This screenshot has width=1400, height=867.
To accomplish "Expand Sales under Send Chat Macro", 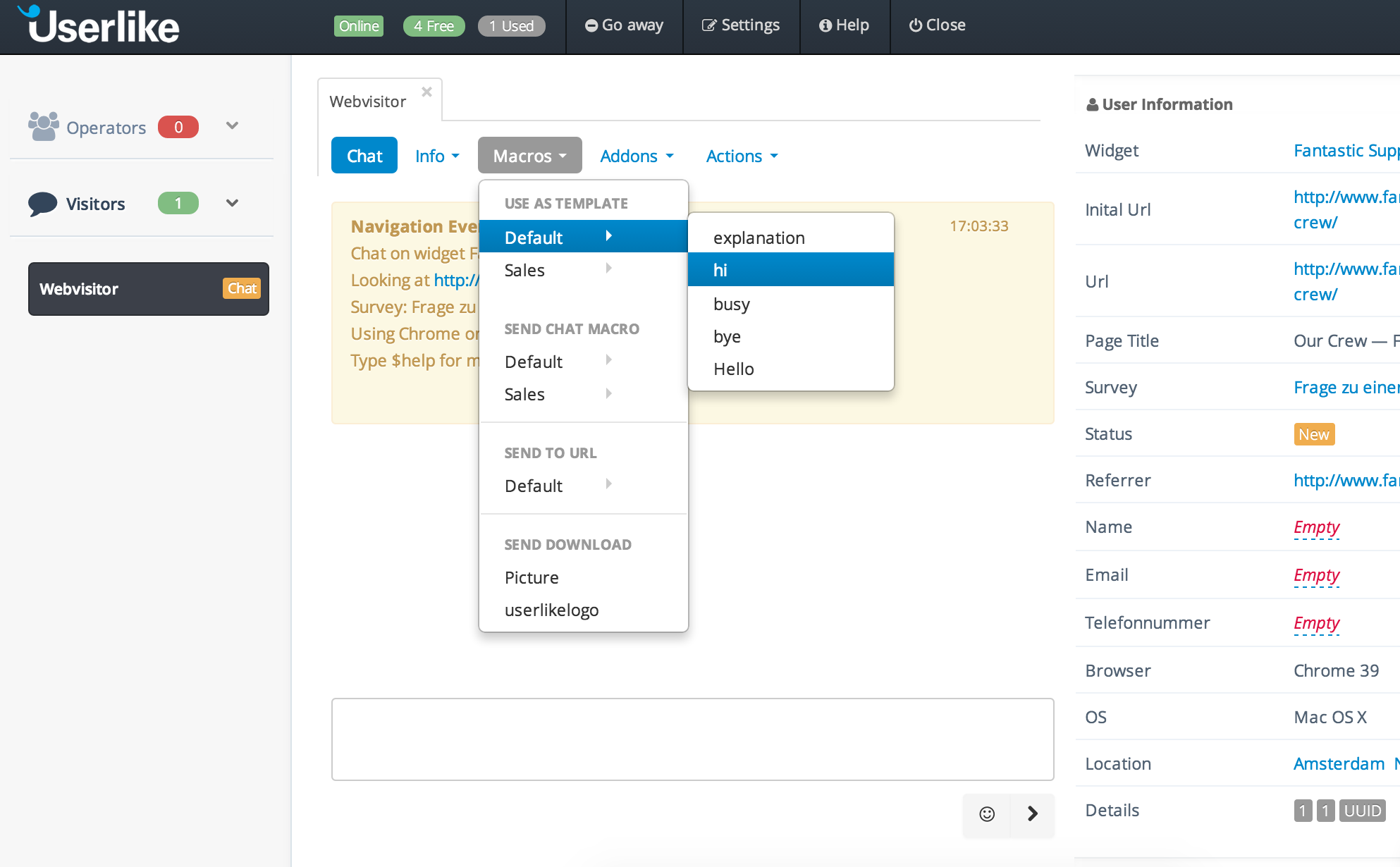I will point(583,394).
